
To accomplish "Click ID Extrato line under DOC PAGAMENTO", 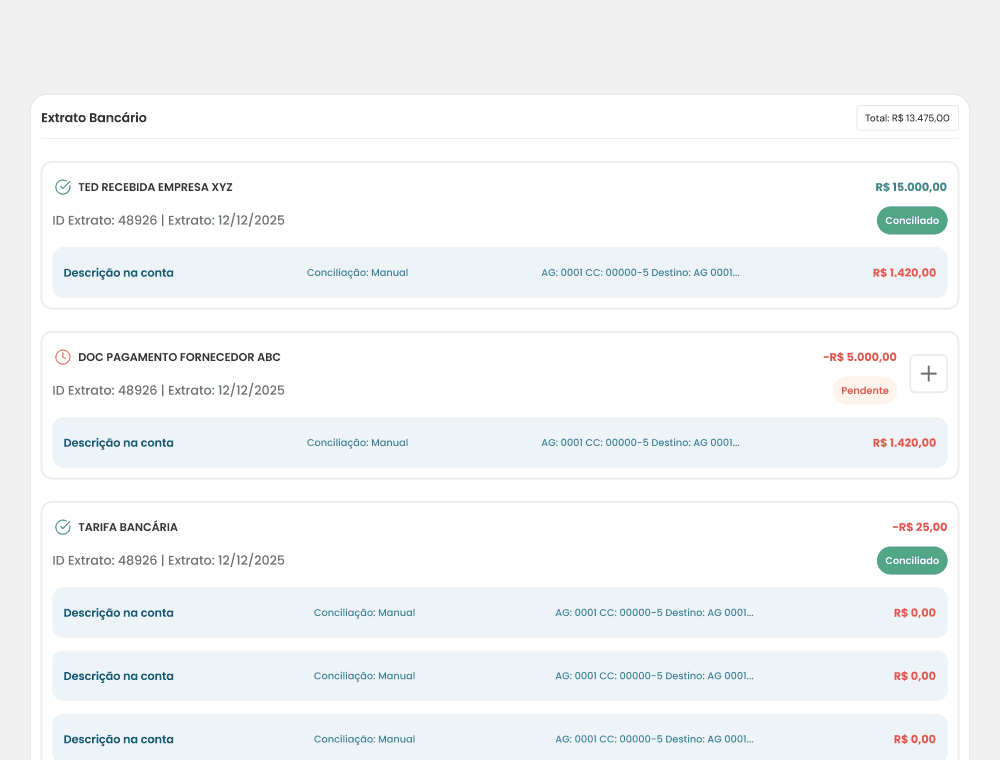I will 168,390.
